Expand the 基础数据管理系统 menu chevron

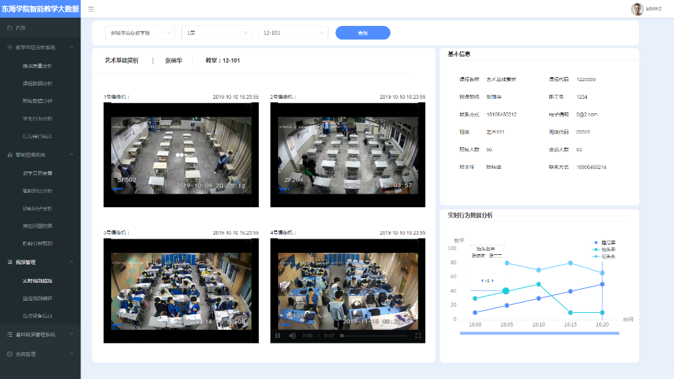pyautogui.click(x=71, y=334)
